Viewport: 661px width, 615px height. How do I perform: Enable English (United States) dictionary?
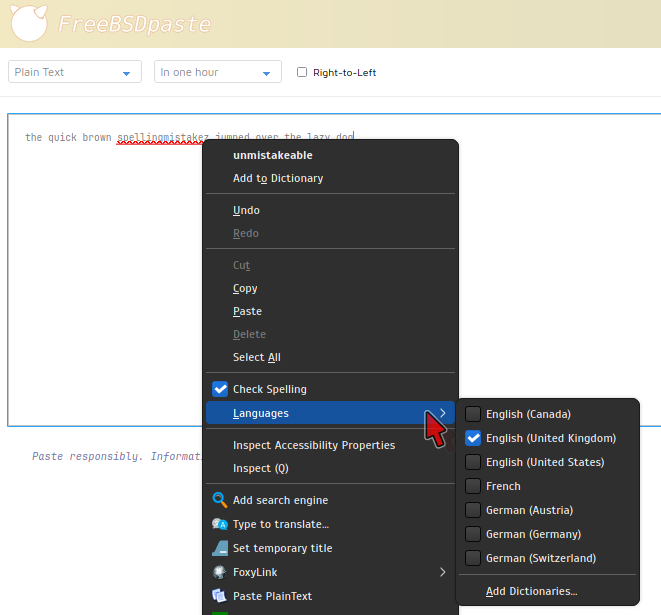point(473,462)
